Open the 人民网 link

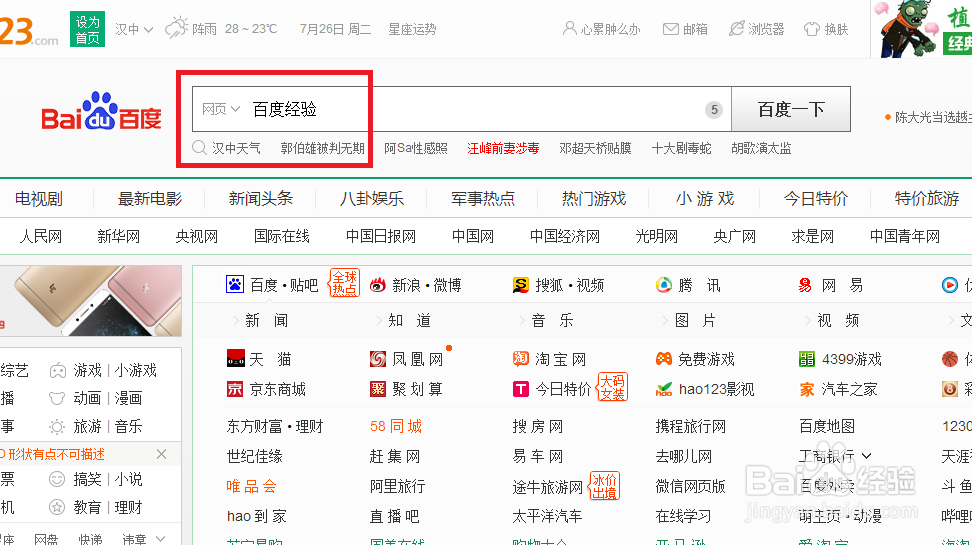40,236
